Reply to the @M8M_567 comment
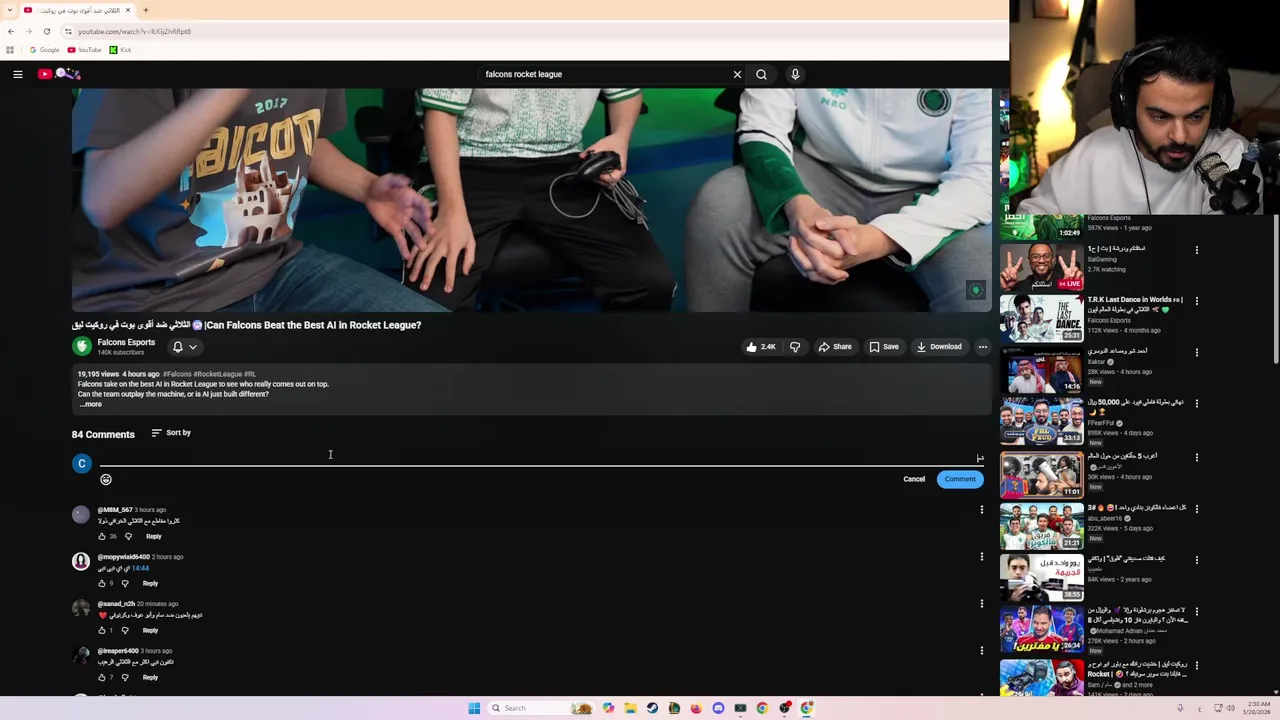This screenshot has width=1280, height=720. click(153, 536)
